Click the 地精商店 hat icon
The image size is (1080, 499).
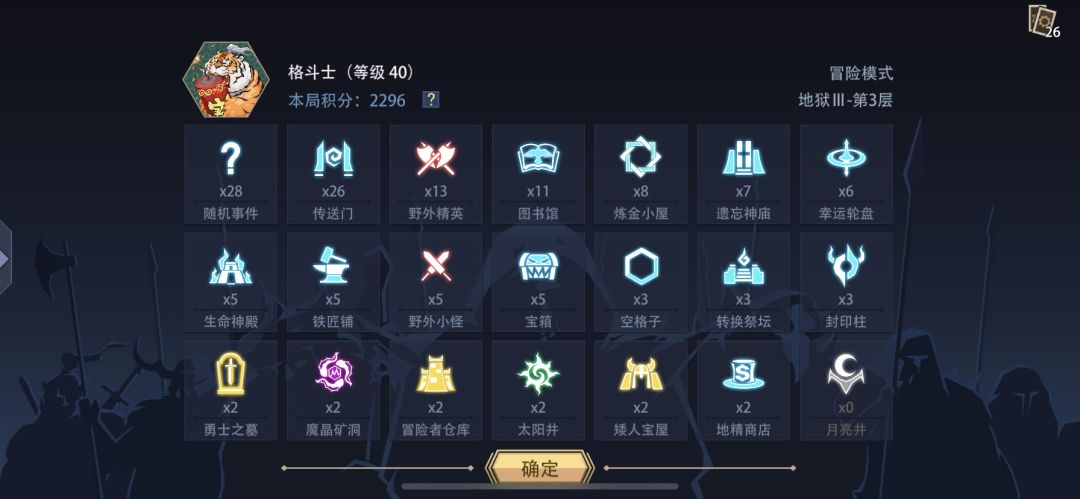click(743, 374)
